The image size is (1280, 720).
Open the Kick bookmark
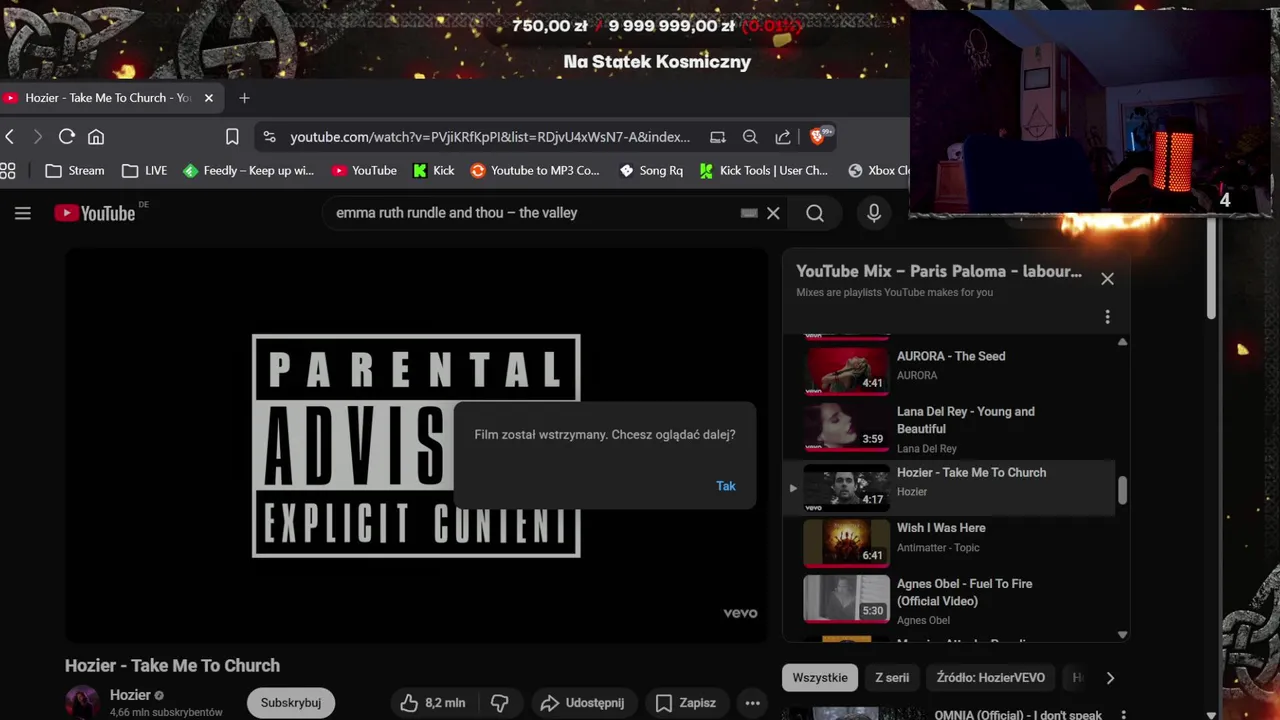(433, 171)
